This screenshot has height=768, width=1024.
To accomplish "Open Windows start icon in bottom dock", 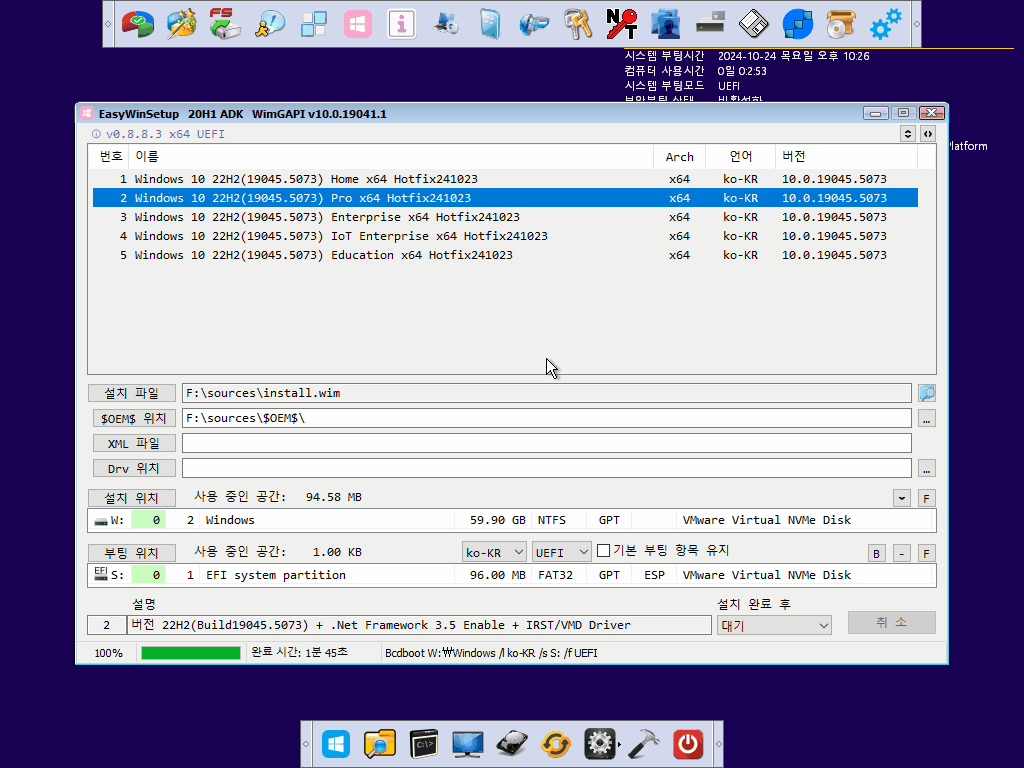I will [x=336, y=744].
